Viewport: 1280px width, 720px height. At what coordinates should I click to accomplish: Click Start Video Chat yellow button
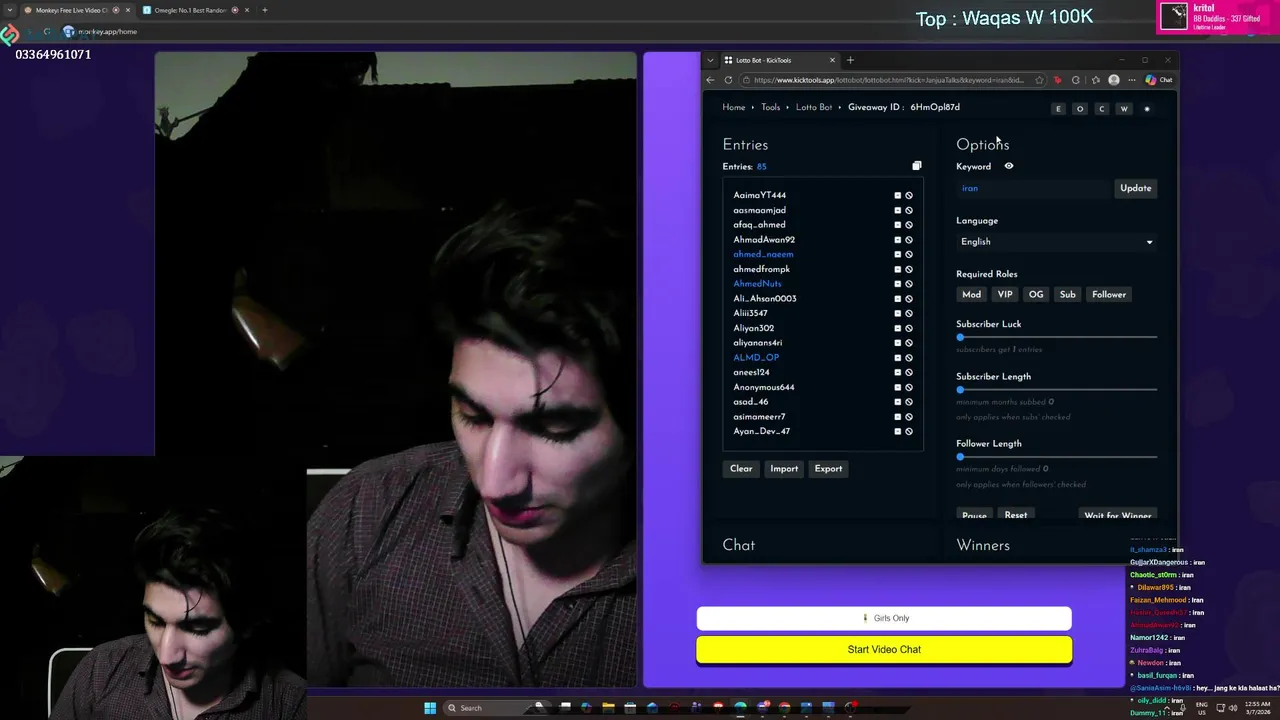click(884, 650)
